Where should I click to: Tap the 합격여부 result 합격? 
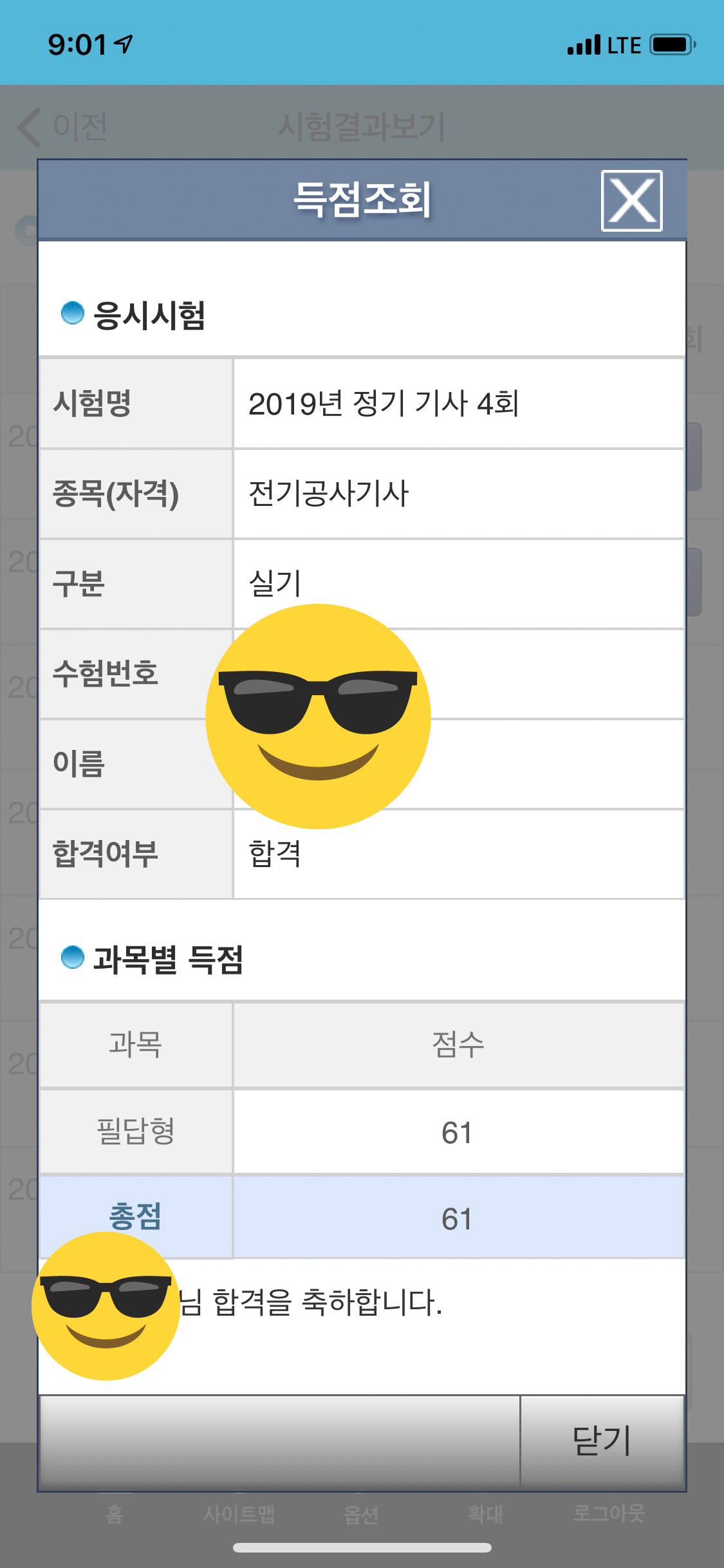pos(275,854)
